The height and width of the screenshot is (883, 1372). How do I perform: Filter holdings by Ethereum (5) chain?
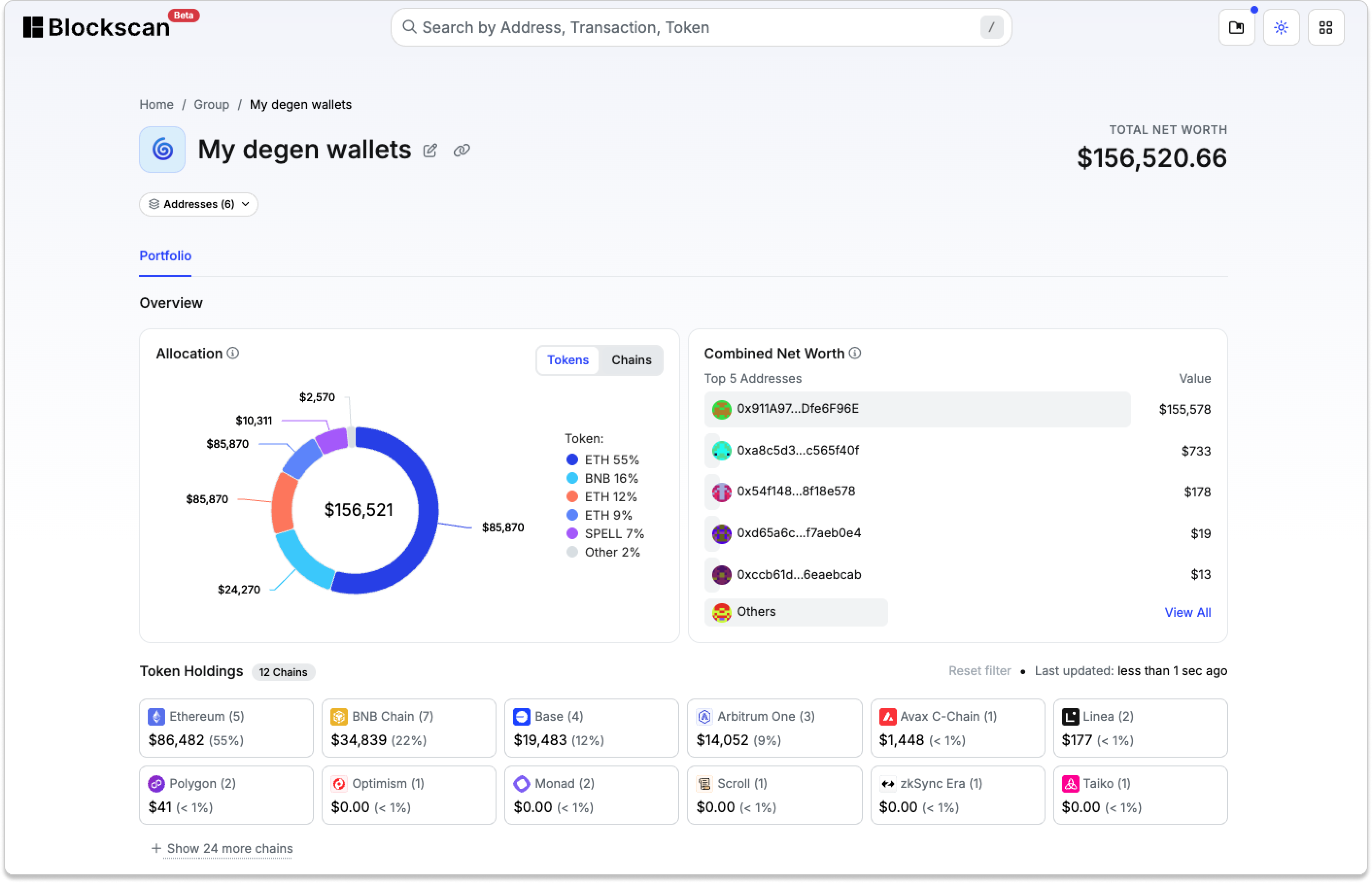(x=226, y=728)
